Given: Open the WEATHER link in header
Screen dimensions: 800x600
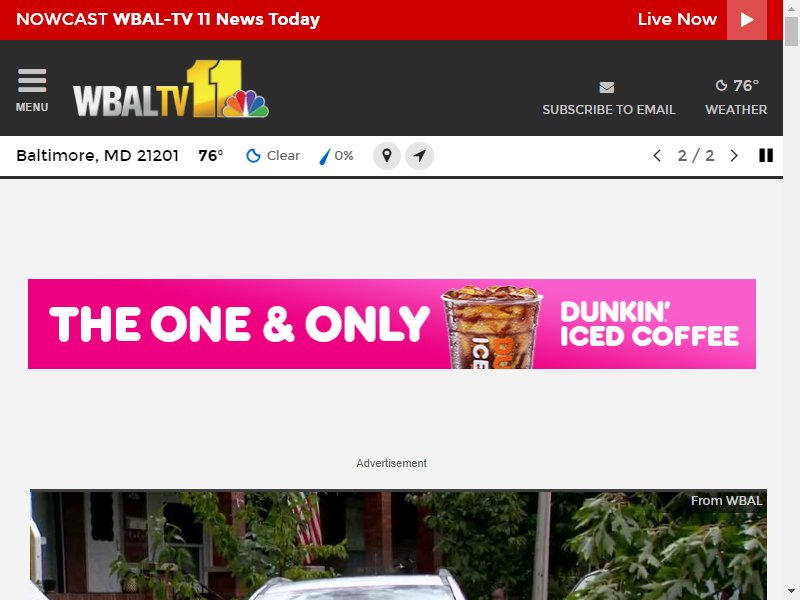Looking at the screenshot, I should [736, 110].
